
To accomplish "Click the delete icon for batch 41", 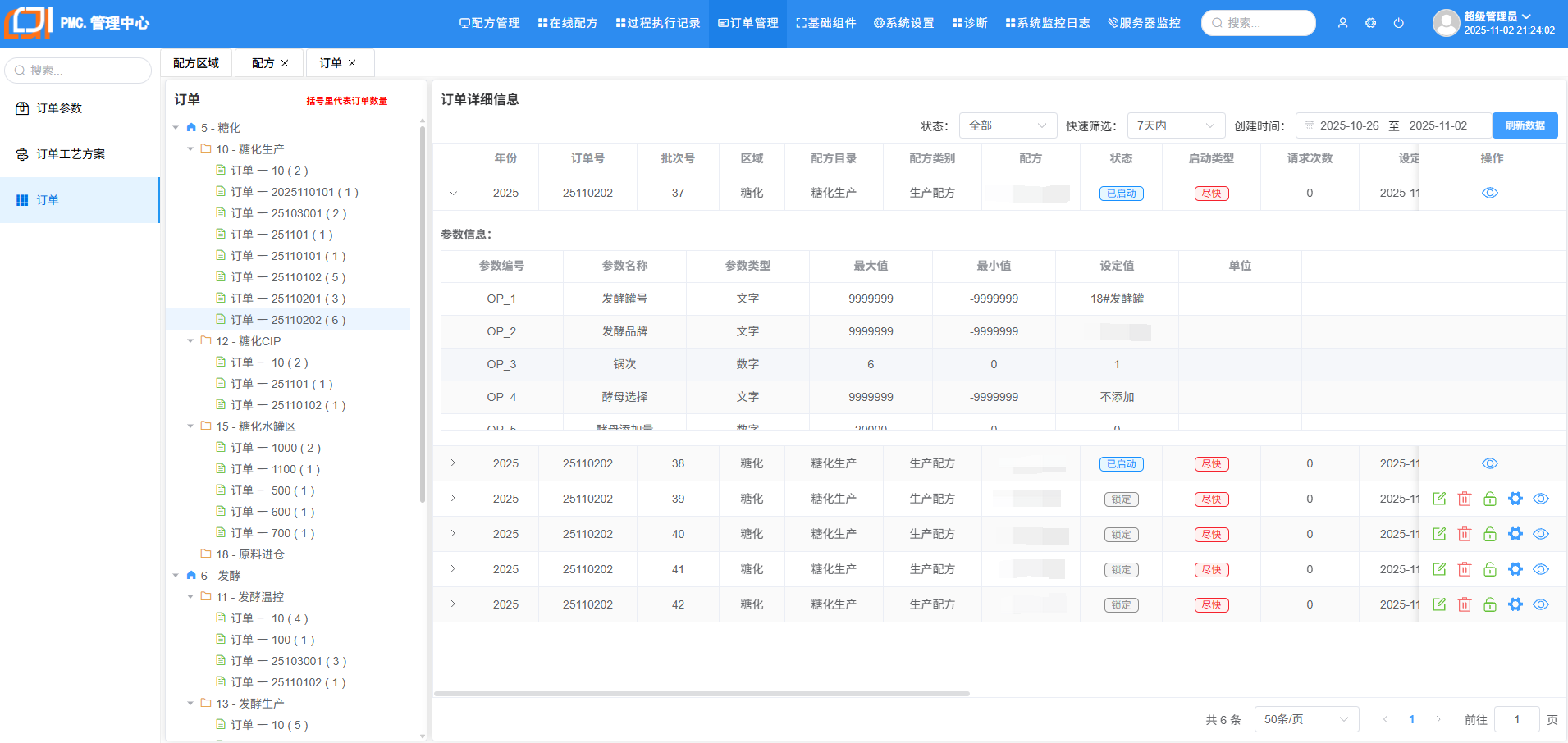I will [x=1465, y=569].
